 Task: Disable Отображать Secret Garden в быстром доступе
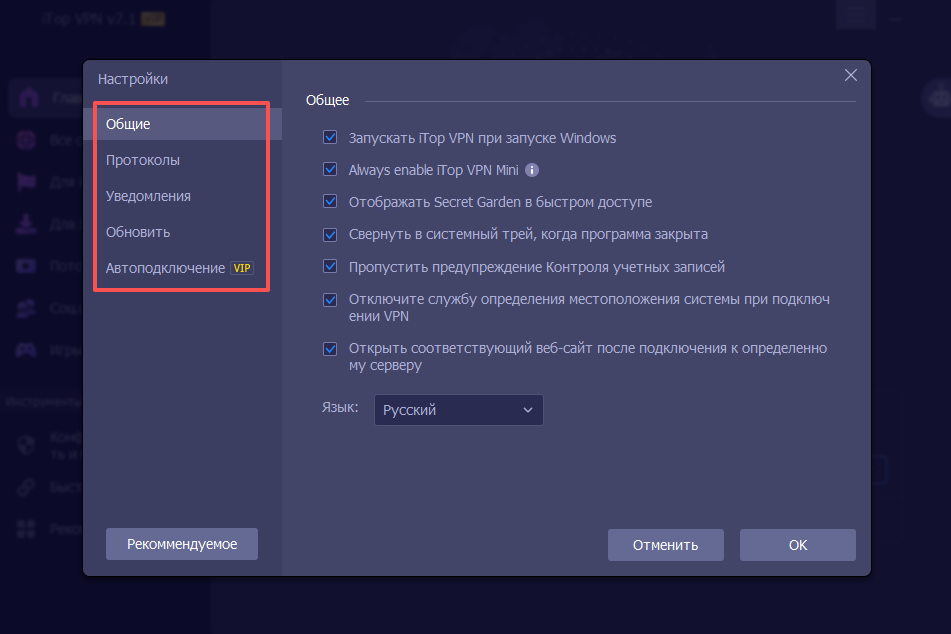(330, 202)
